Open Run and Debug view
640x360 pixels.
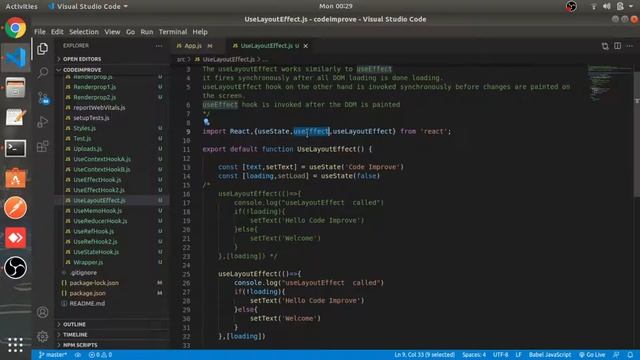42,122
